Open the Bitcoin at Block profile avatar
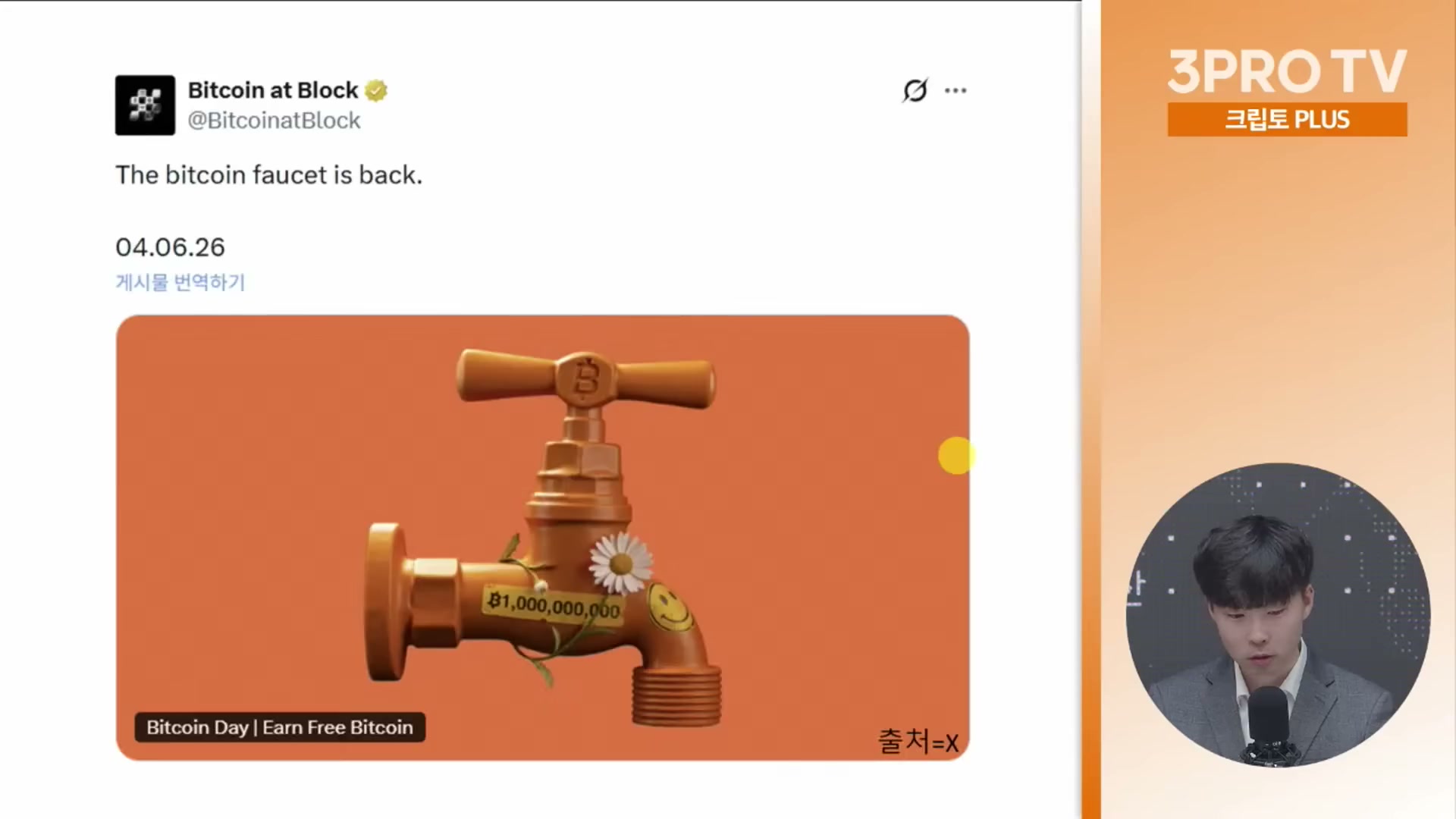1456x819 pixels. click(x=145, y=105)
